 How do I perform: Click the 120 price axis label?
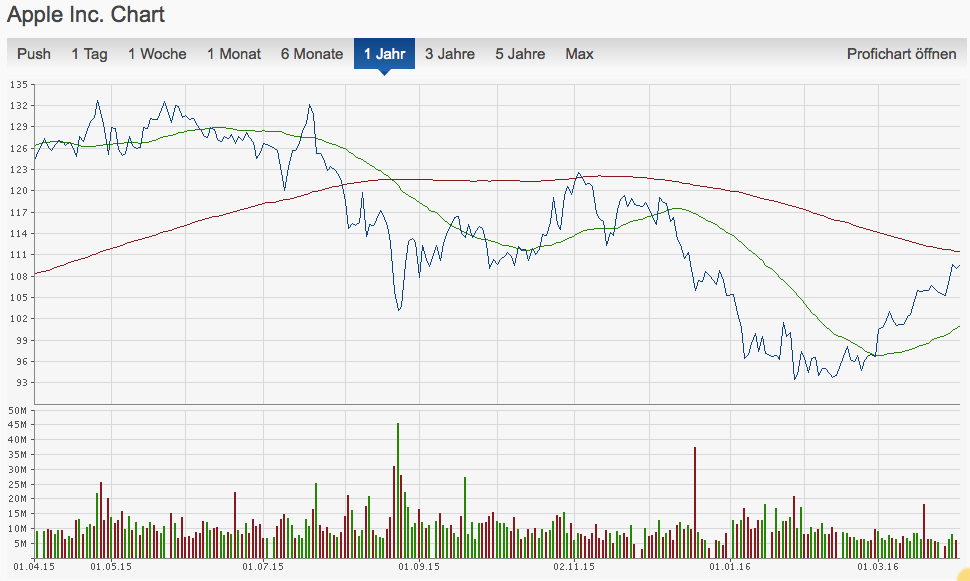point(19,191)
